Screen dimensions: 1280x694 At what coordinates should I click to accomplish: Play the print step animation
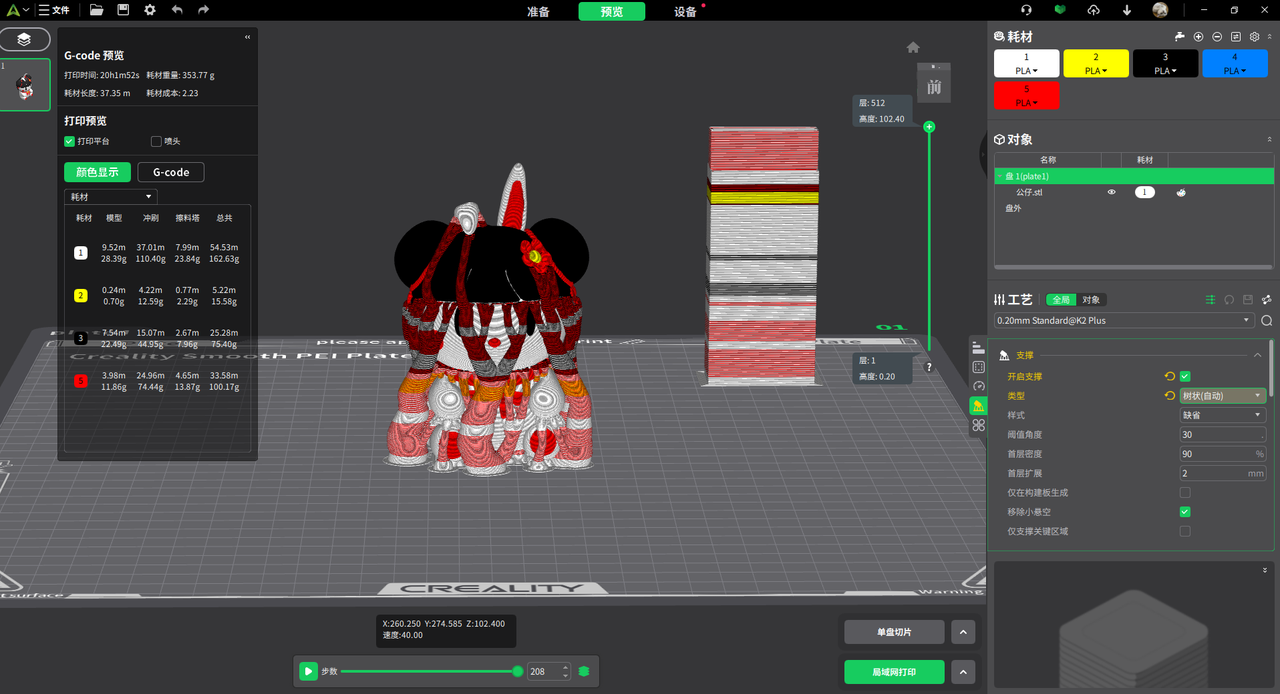pyautogui.click(x=309, y=672)
